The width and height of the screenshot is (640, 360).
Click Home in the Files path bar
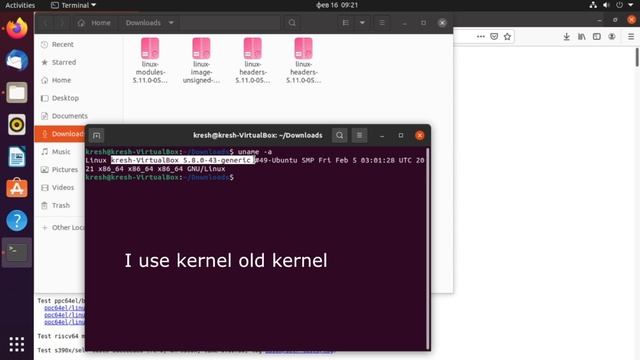pyautogui.click(x=94, y=23)
